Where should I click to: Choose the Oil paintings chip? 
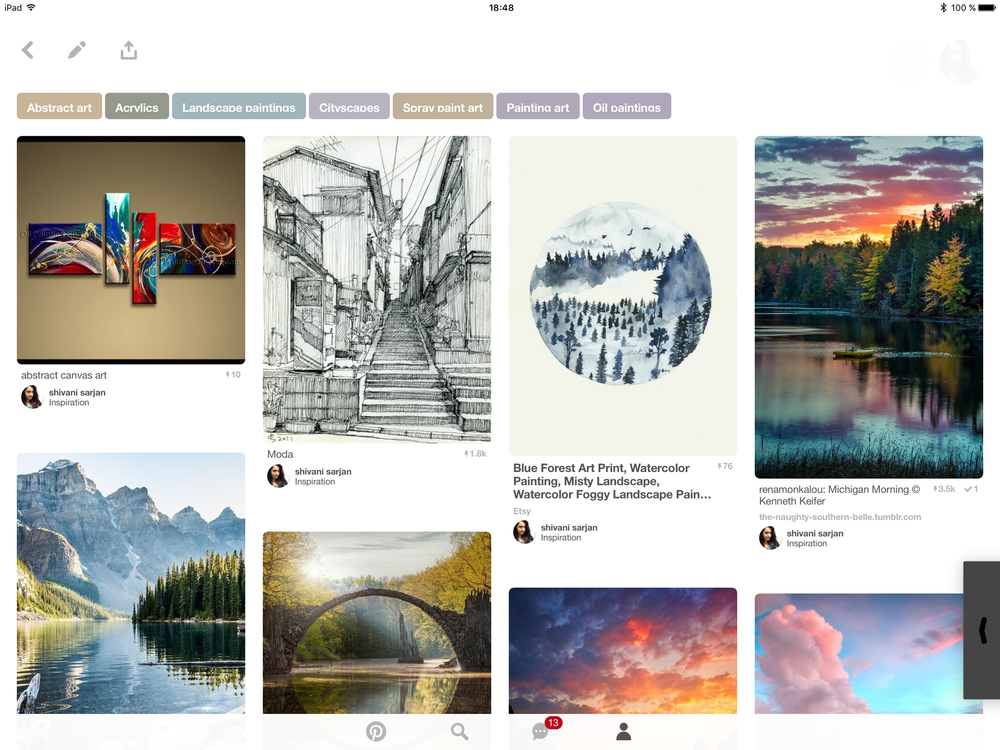pos(626,107)
